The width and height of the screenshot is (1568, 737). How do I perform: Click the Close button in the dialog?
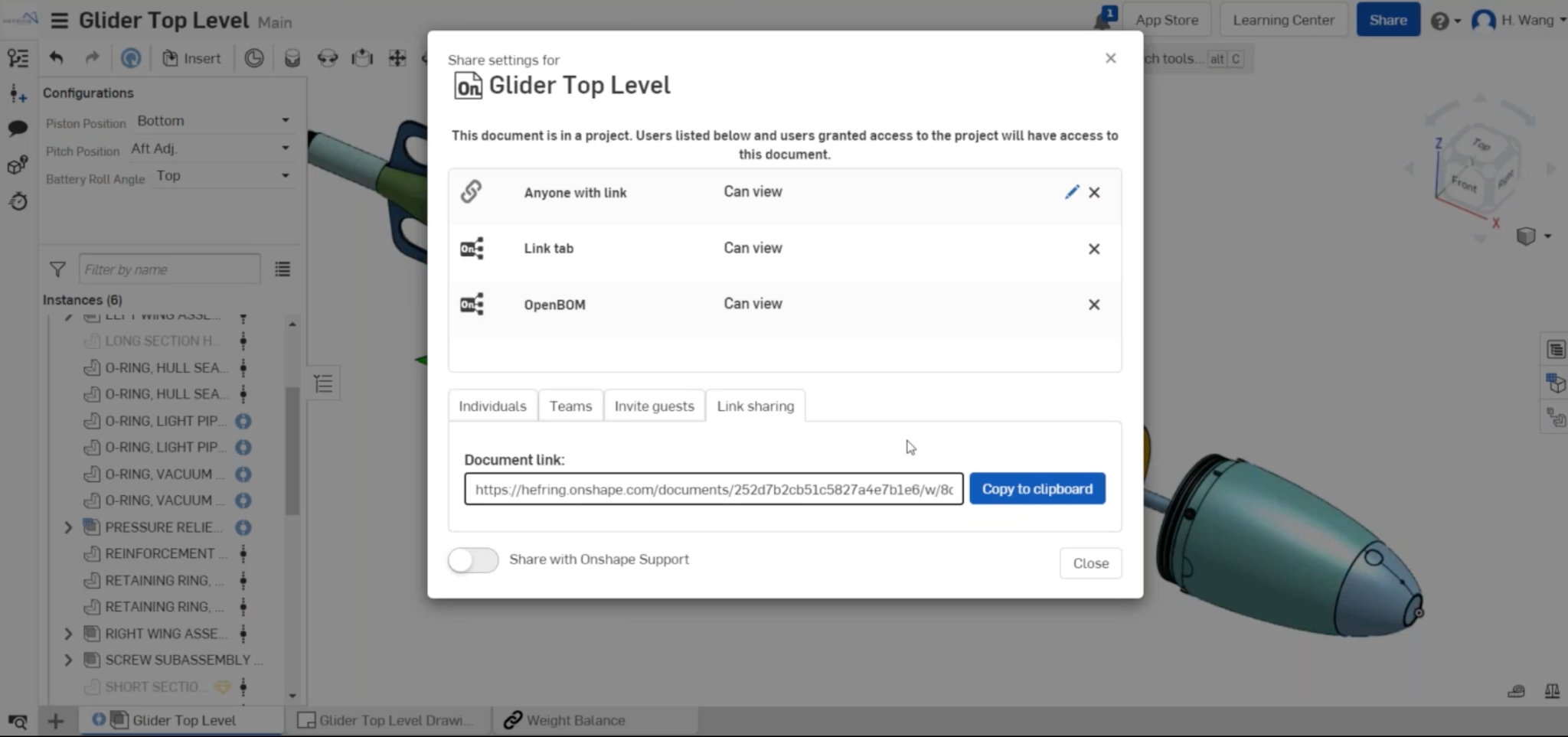click(1090, 563)
